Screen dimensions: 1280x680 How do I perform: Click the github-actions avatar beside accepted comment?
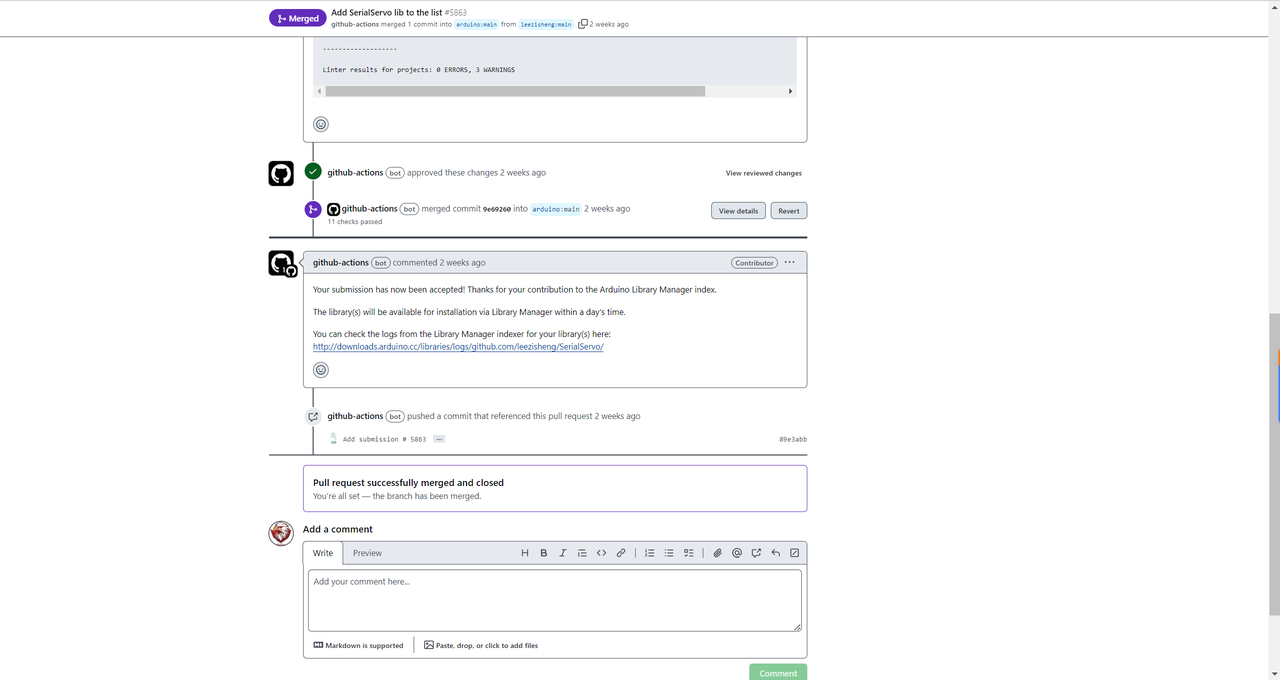tap(282, 263)
